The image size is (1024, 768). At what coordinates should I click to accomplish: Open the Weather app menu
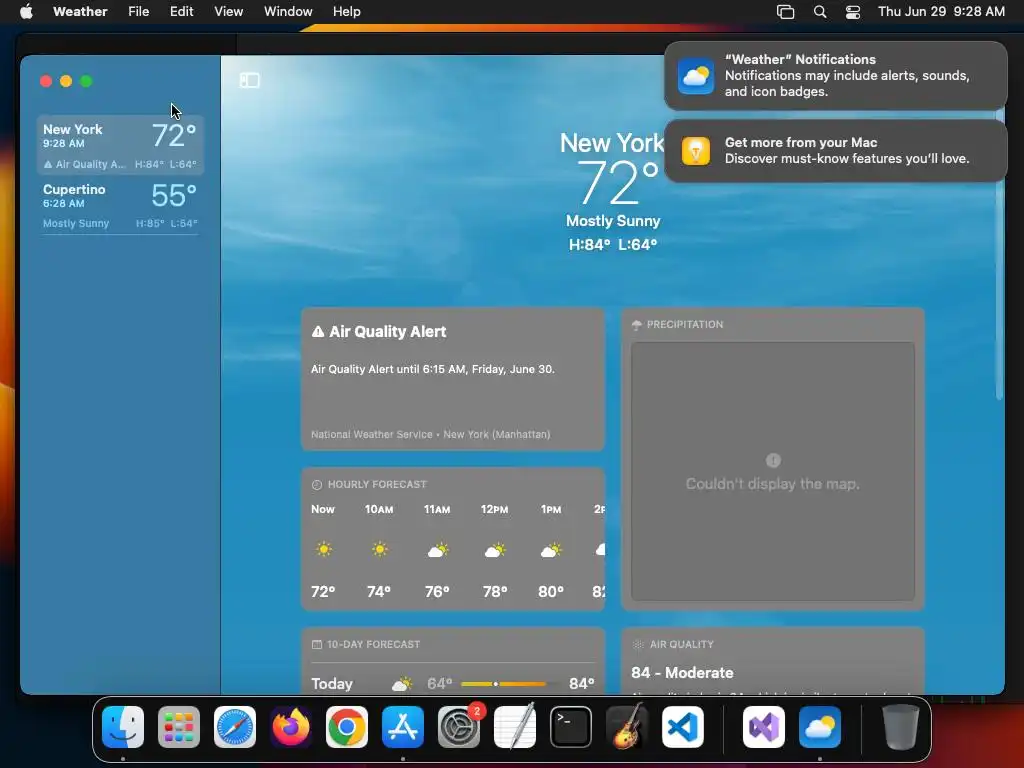click(80, 11)
